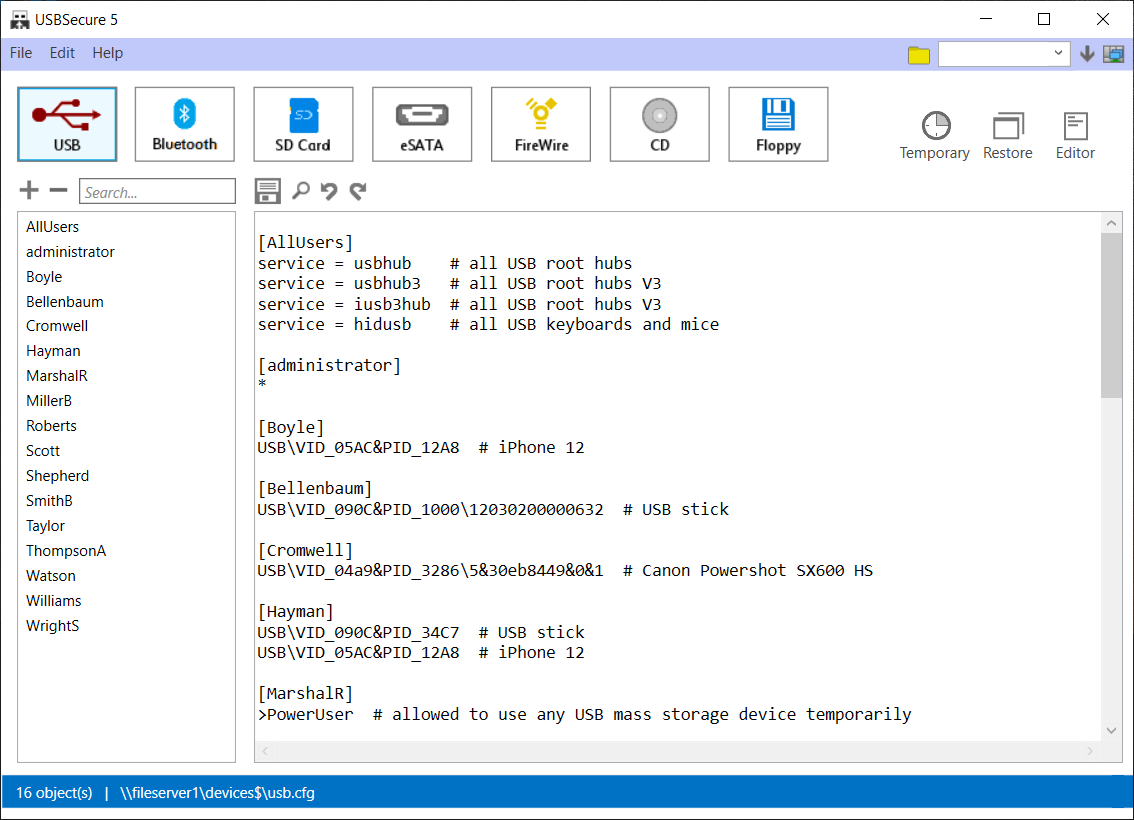Viewport: 1134px width, 820px height.
Task: Undo the last edit
Action: pyautogui.click(x=329, y=191)
